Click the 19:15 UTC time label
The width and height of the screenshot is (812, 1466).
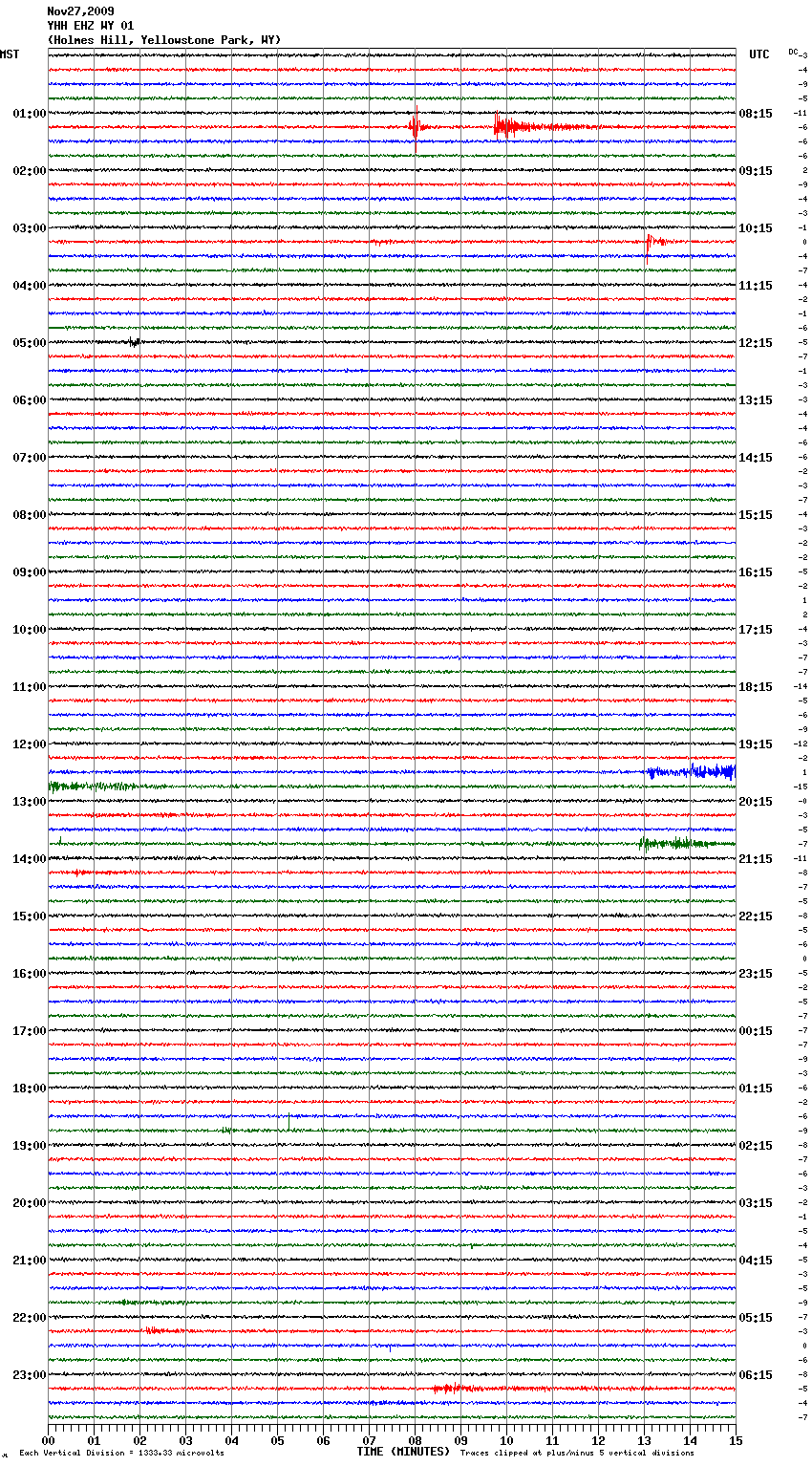(756, 744)
